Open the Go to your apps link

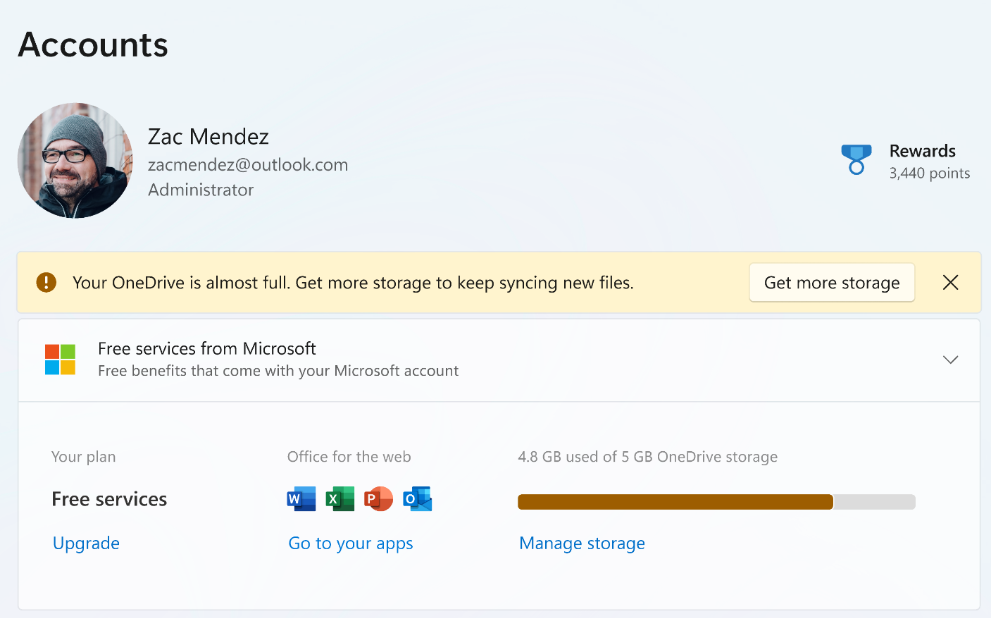[350, 543]
